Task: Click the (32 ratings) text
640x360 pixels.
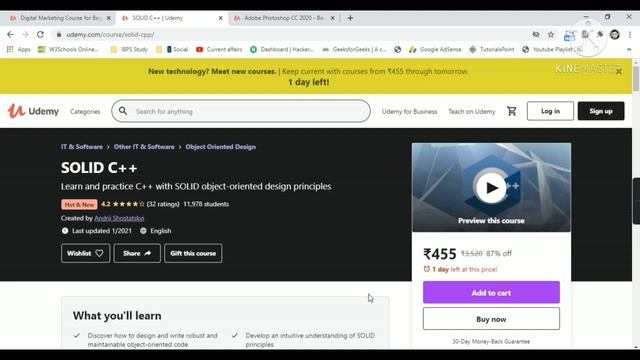Action: (x=163, y=204)
